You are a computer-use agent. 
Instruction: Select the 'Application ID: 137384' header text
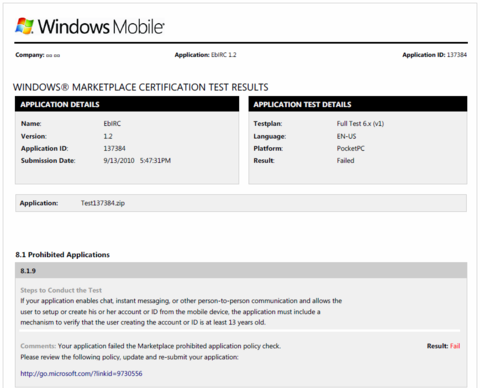click(434, 55)
